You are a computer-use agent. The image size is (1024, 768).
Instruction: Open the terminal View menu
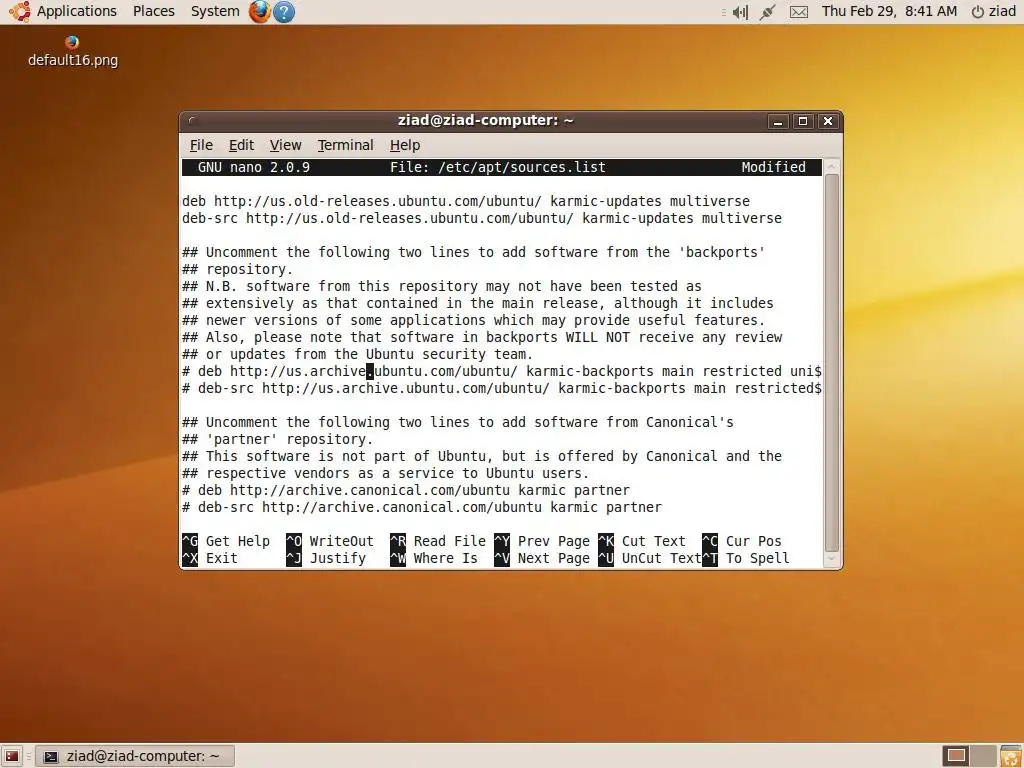click(x=285, y=145)
